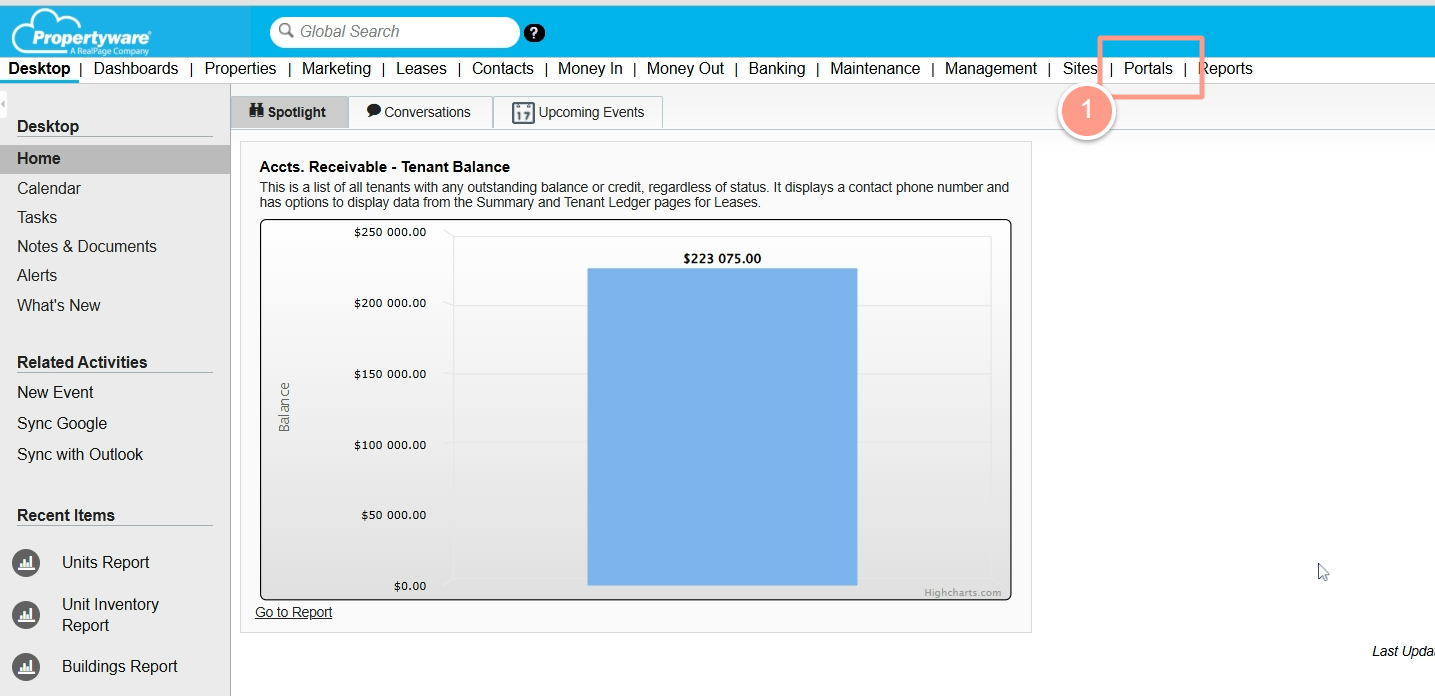Image resolution: width=1435 pixels, height=696 pixels.
Task: Click New Event link
Action: (55, 392)
